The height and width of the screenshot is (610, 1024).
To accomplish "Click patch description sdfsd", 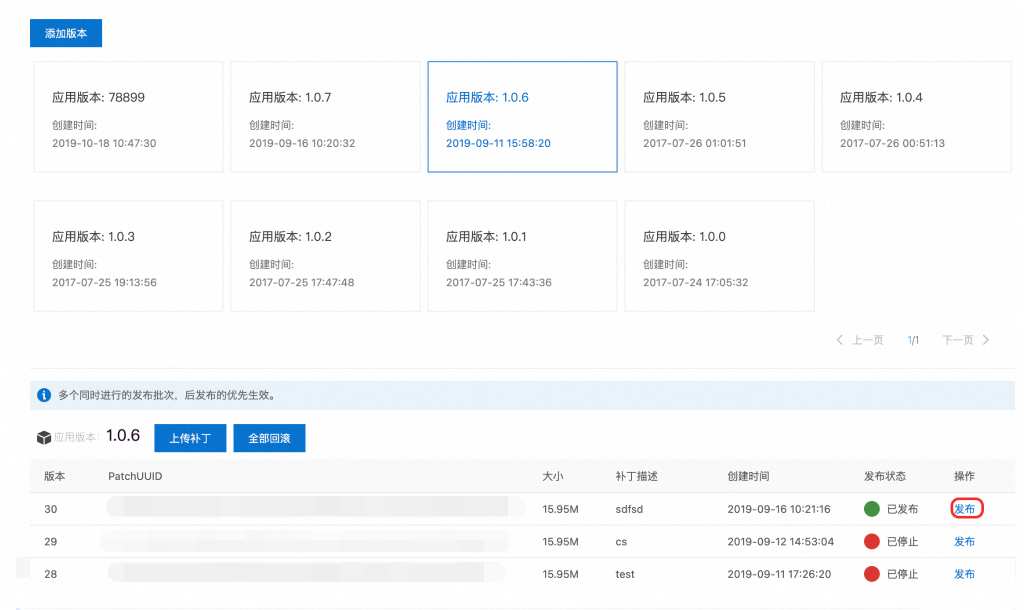I will click(629, 509).
